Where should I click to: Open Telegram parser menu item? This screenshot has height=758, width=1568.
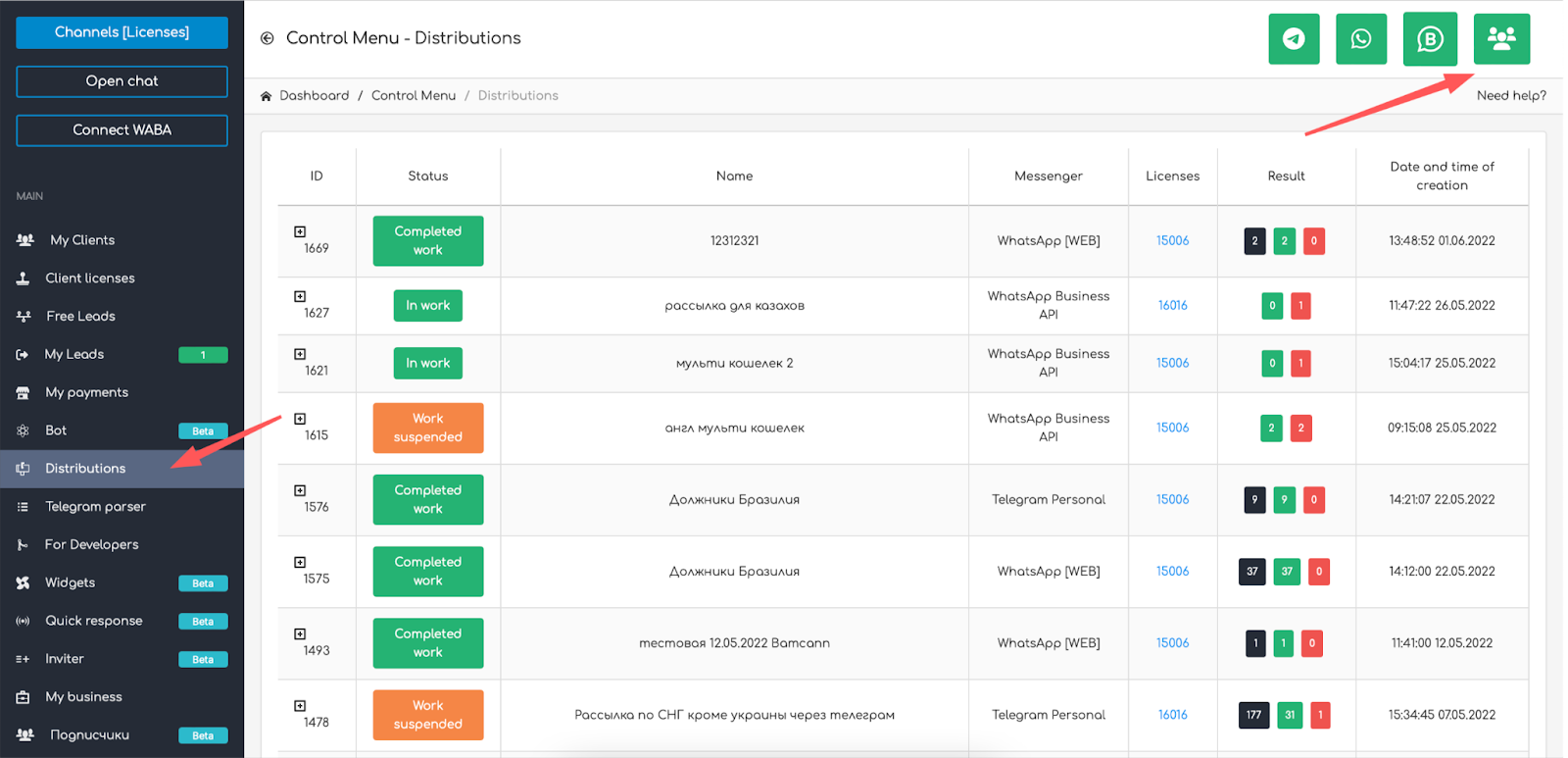[95, 507]
